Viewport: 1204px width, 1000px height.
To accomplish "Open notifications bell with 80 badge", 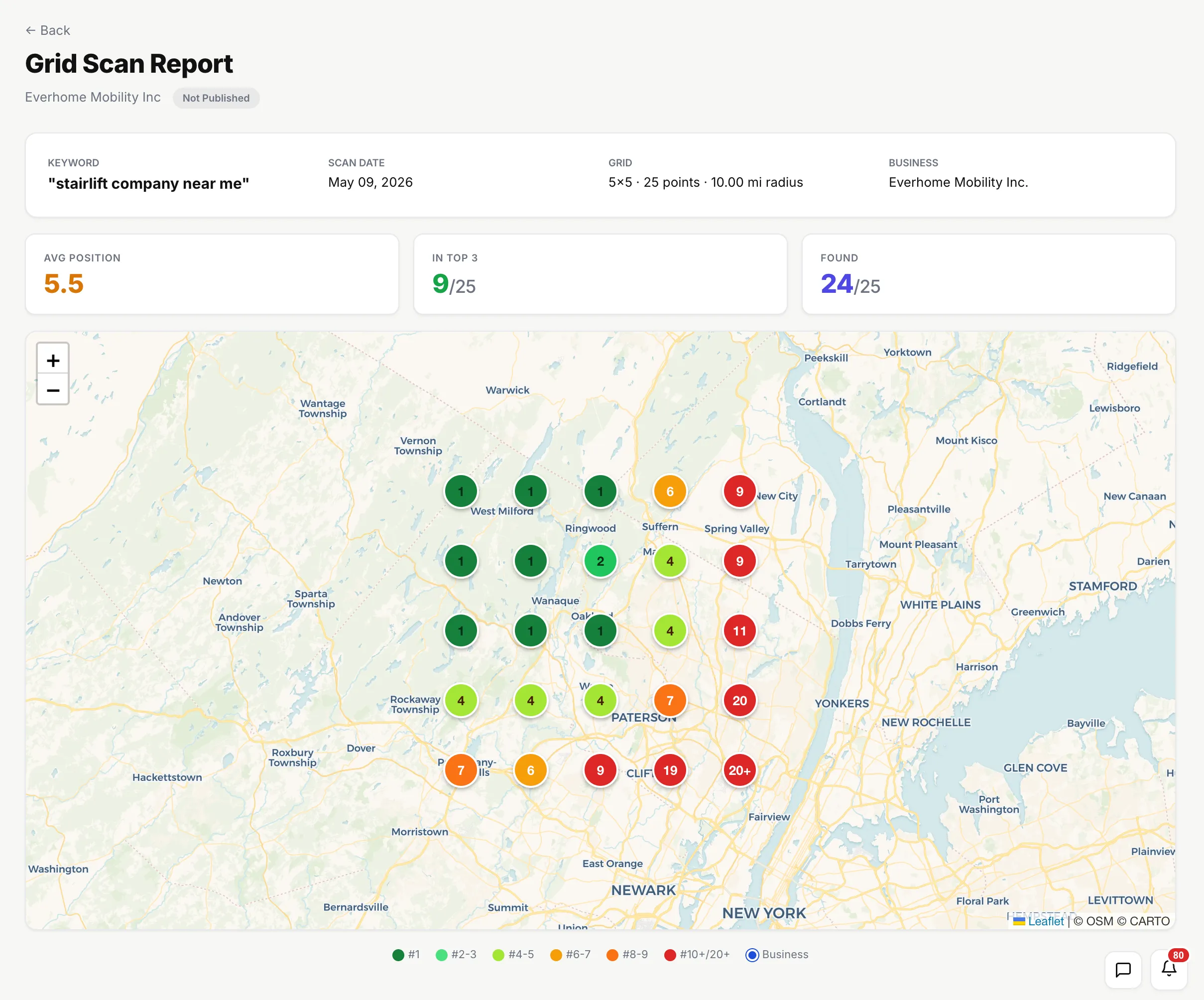I will pyautogui.click(x=1169, y=970).
